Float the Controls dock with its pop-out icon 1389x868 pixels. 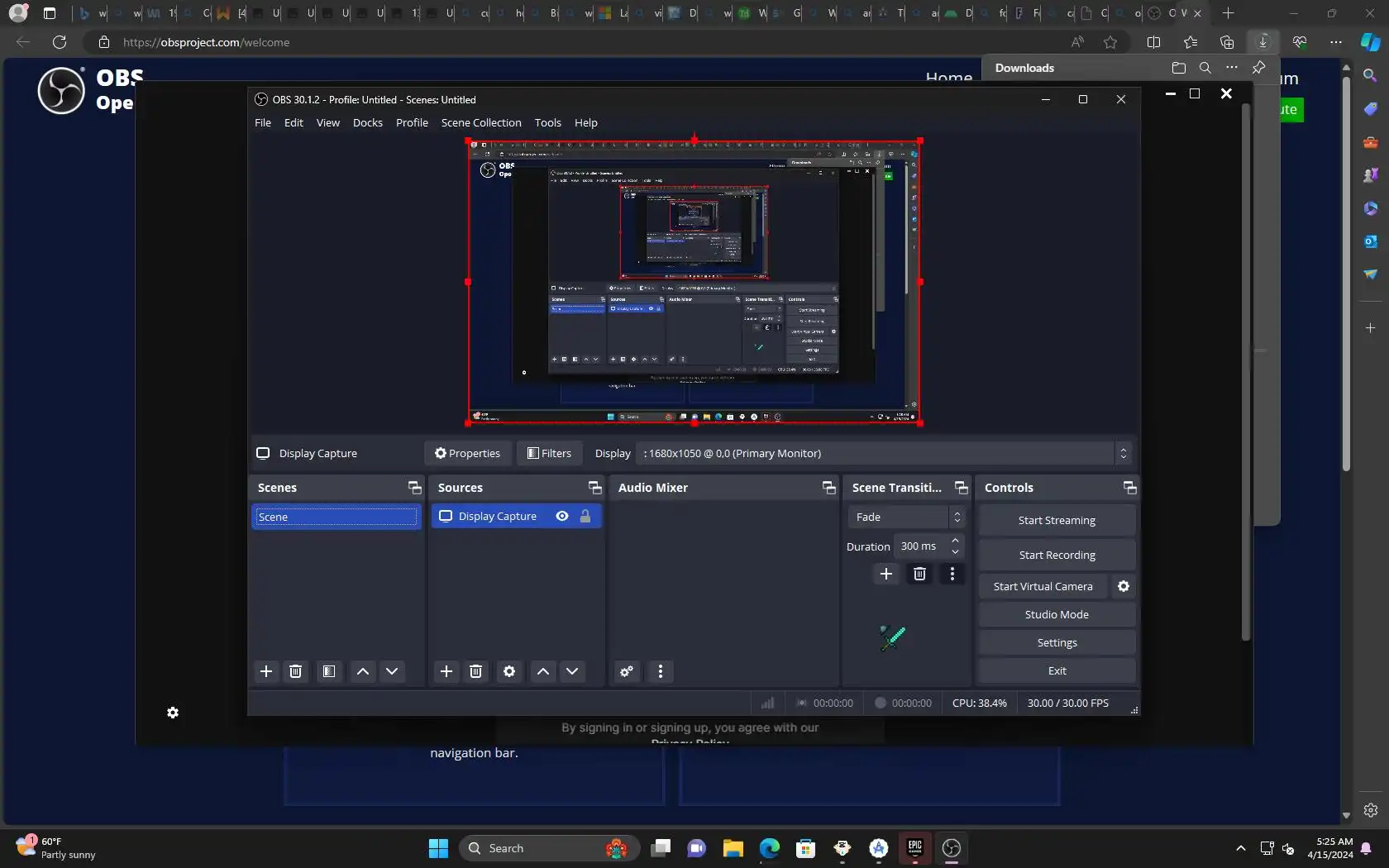pos(1130,488)
